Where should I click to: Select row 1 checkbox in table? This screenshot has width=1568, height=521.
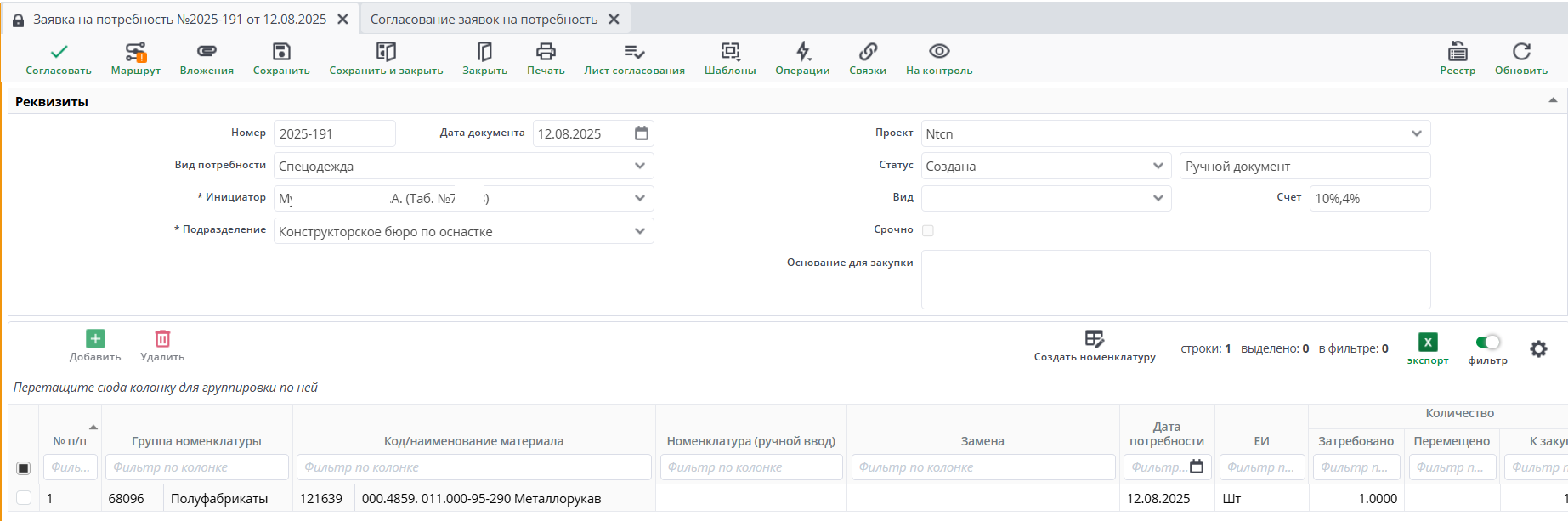(x=24, y=498)
